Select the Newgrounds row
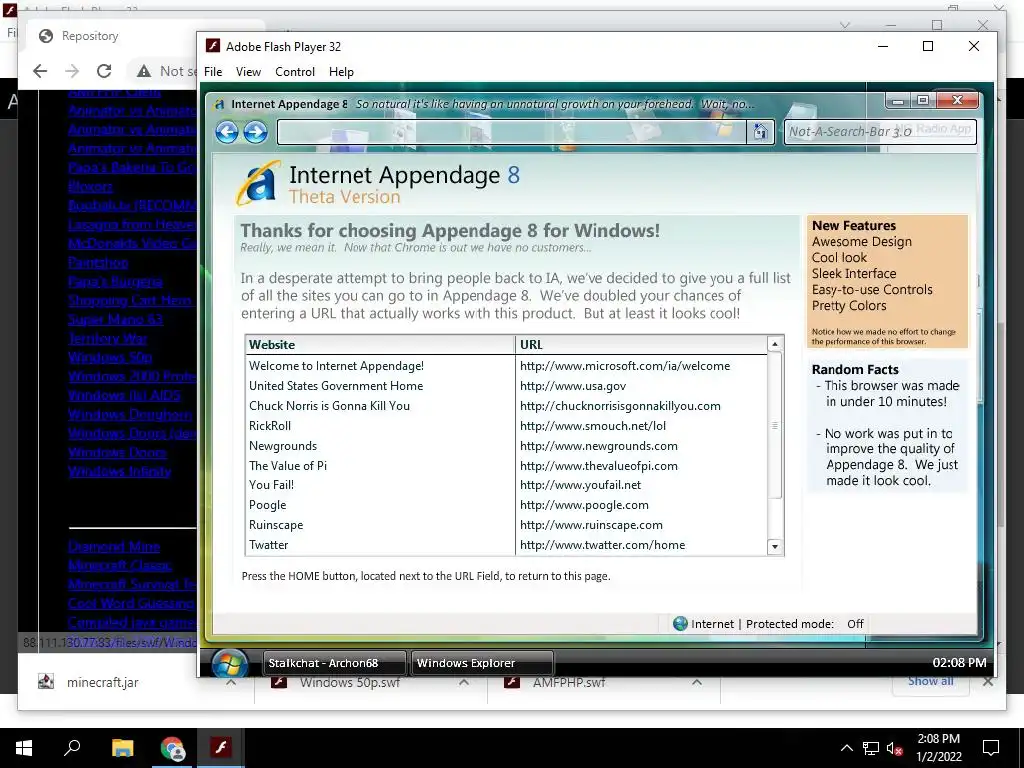 point(507,446)
